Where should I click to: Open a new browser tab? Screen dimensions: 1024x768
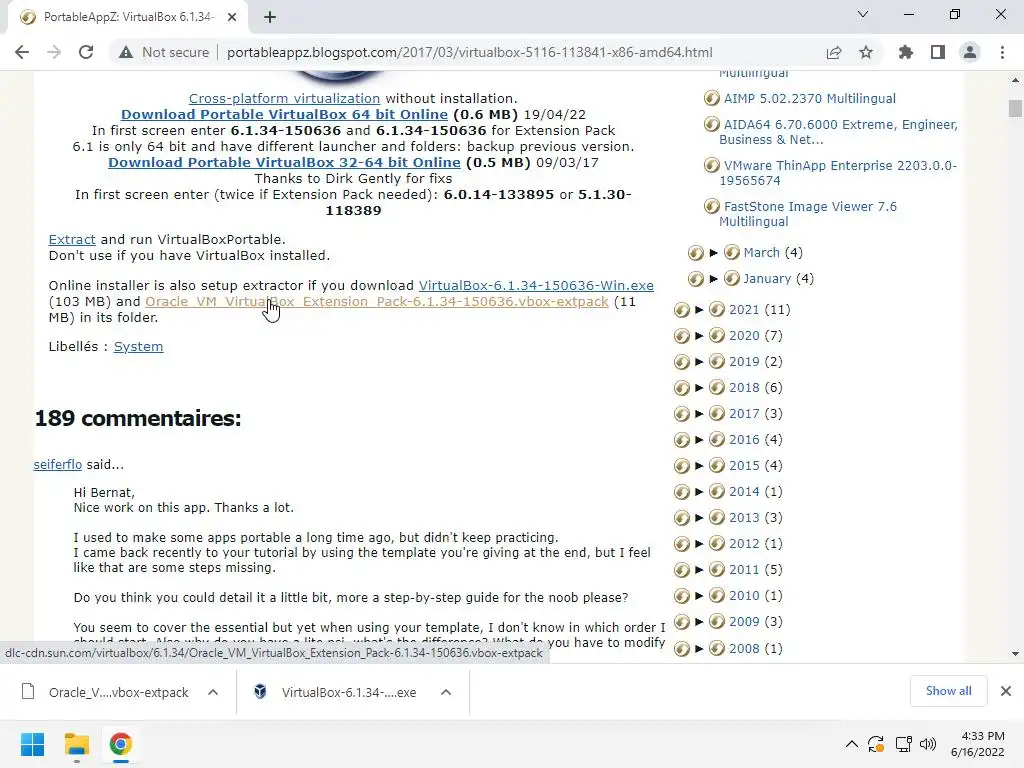click(x=270, y=17)
